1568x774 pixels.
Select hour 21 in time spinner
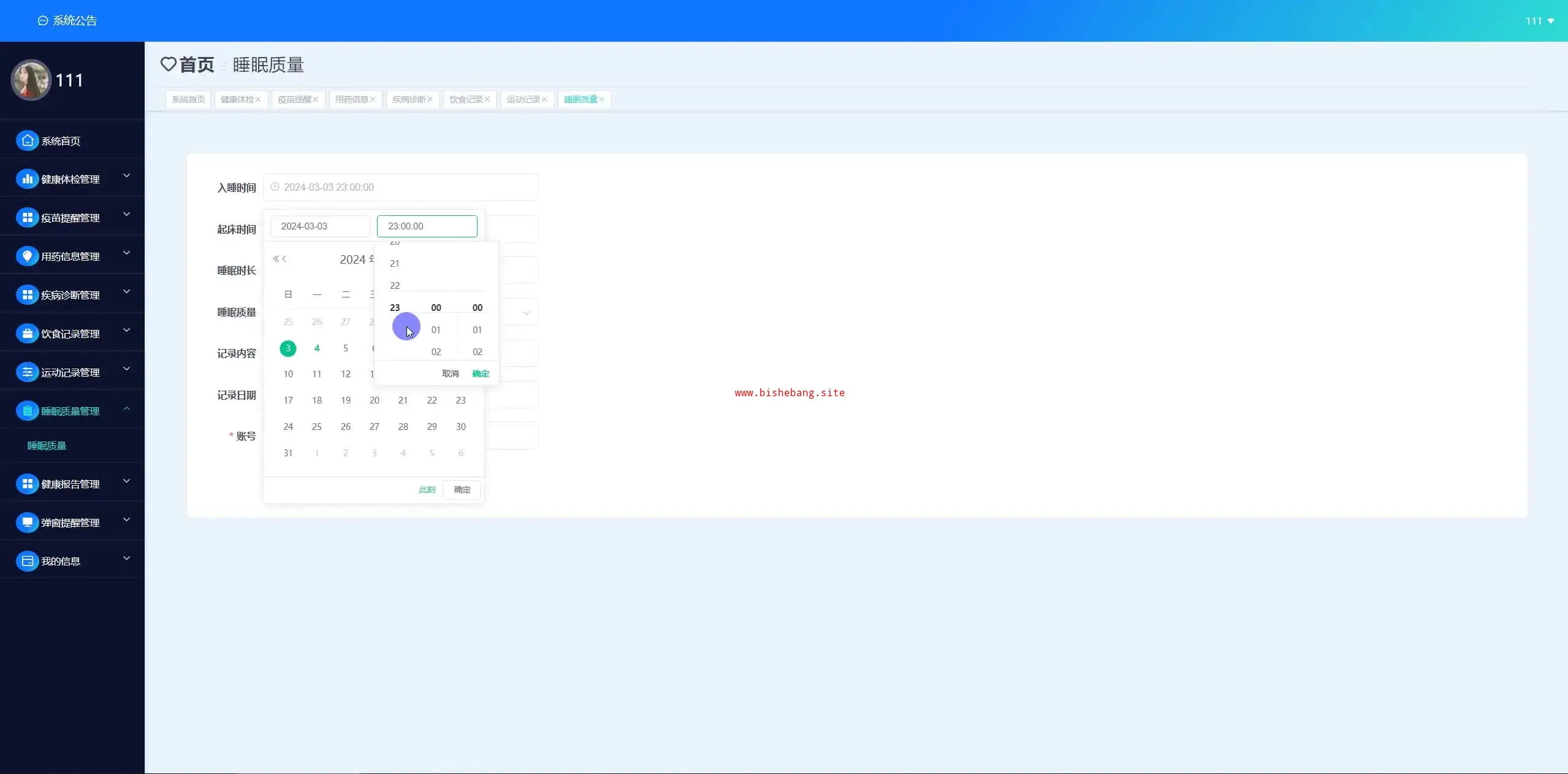pyautogui.click(x=395, y=264)
